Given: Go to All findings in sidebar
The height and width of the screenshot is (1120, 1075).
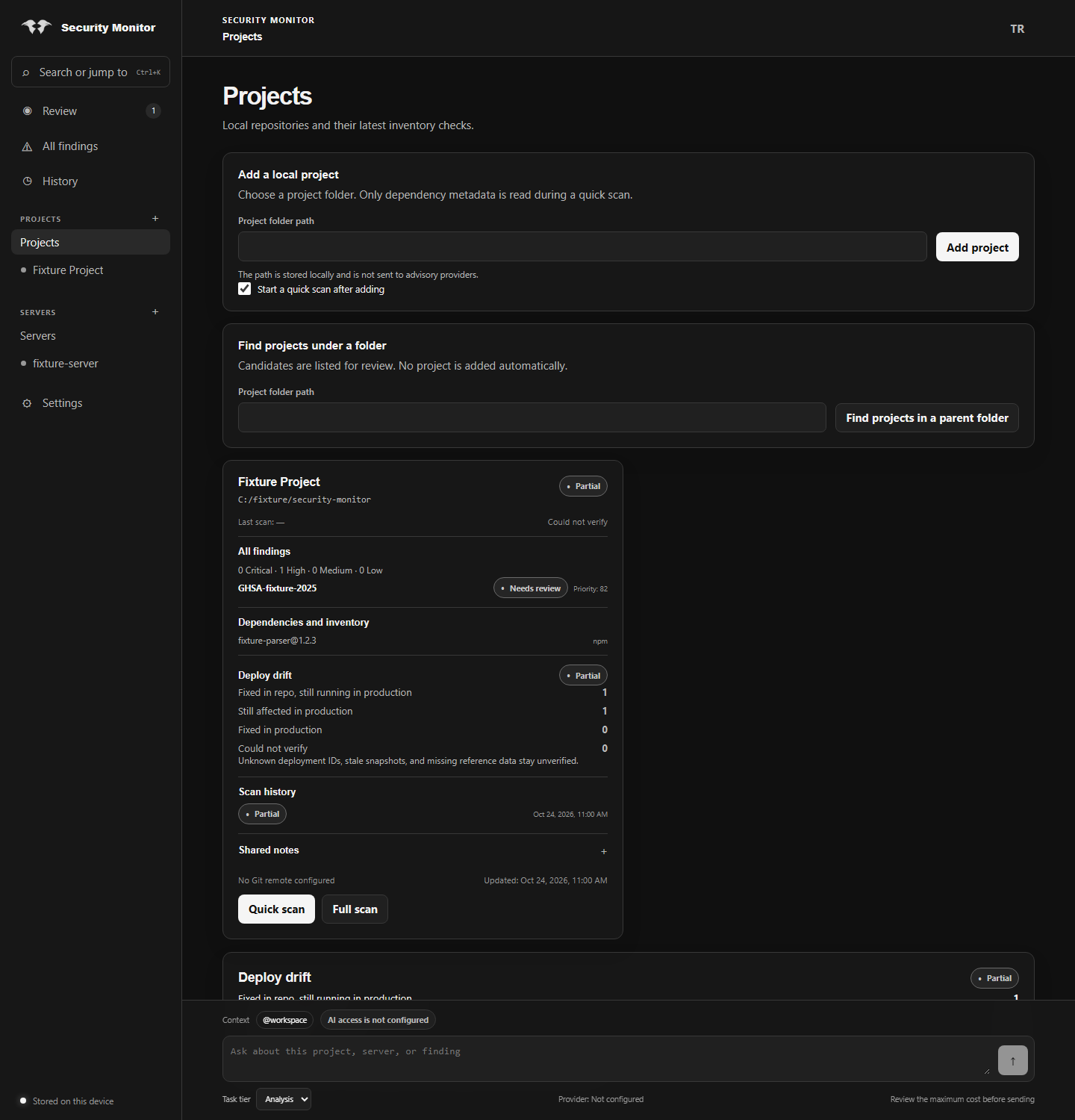Looking at the screenshot, I should [90, 146].
